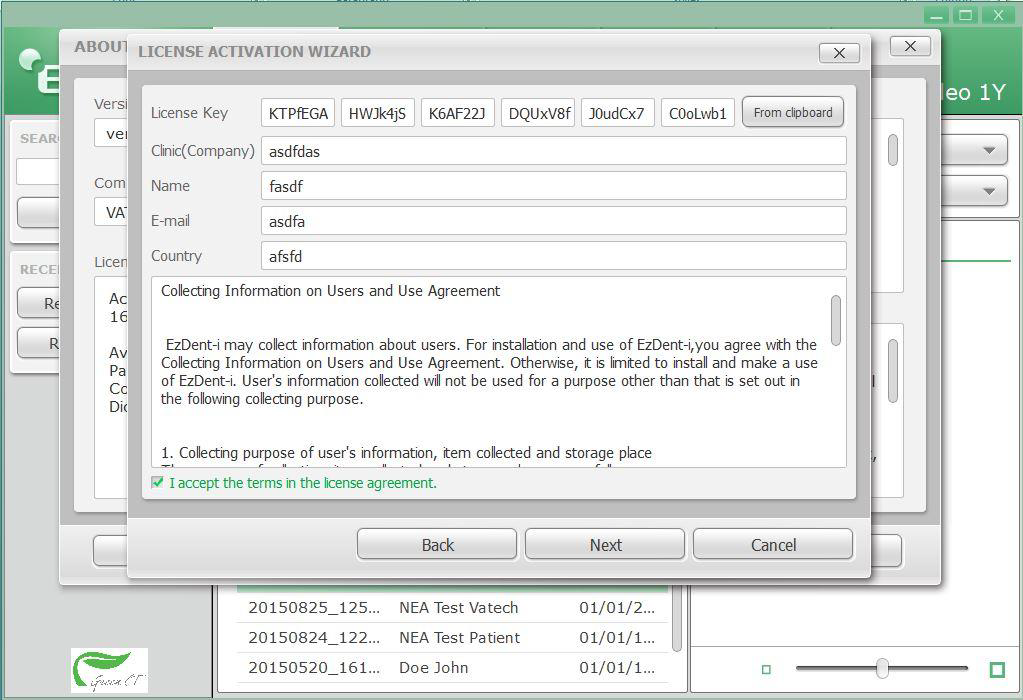The image size is (1023, 700).
Task: Maximize the EzDent-i main window
Action: [x=966, y=16]
